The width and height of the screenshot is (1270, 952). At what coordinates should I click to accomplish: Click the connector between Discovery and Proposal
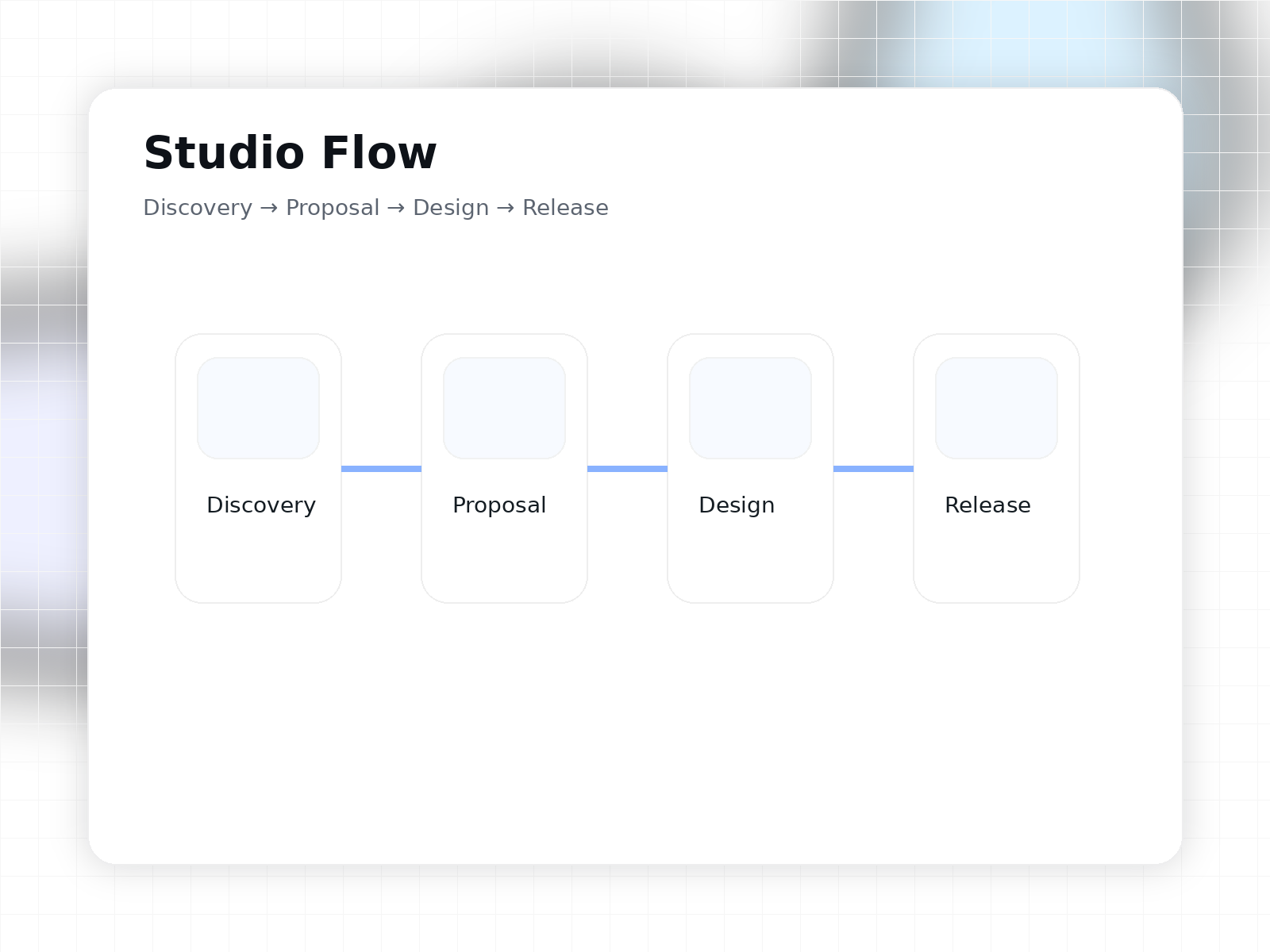click(381, 469)
